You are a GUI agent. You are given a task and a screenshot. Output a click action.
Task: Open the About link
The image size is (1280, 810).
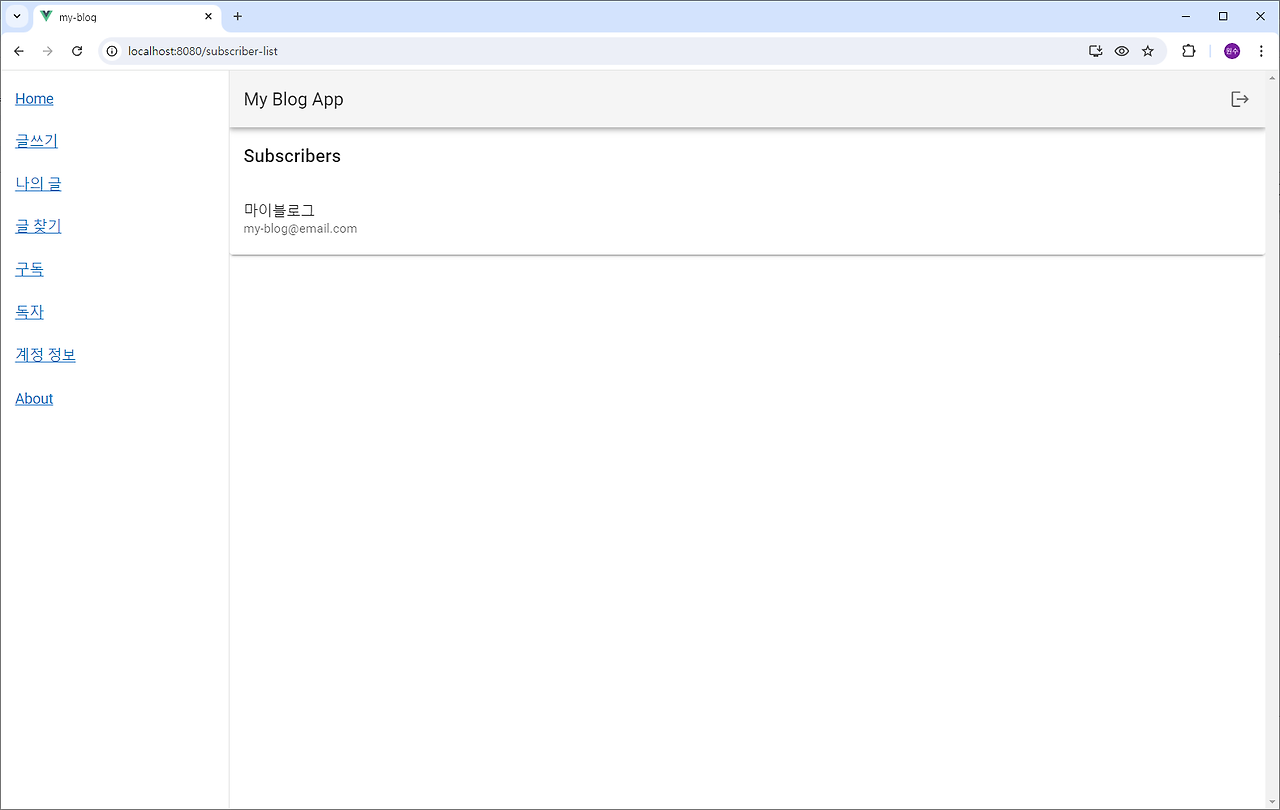coord(34,398)
